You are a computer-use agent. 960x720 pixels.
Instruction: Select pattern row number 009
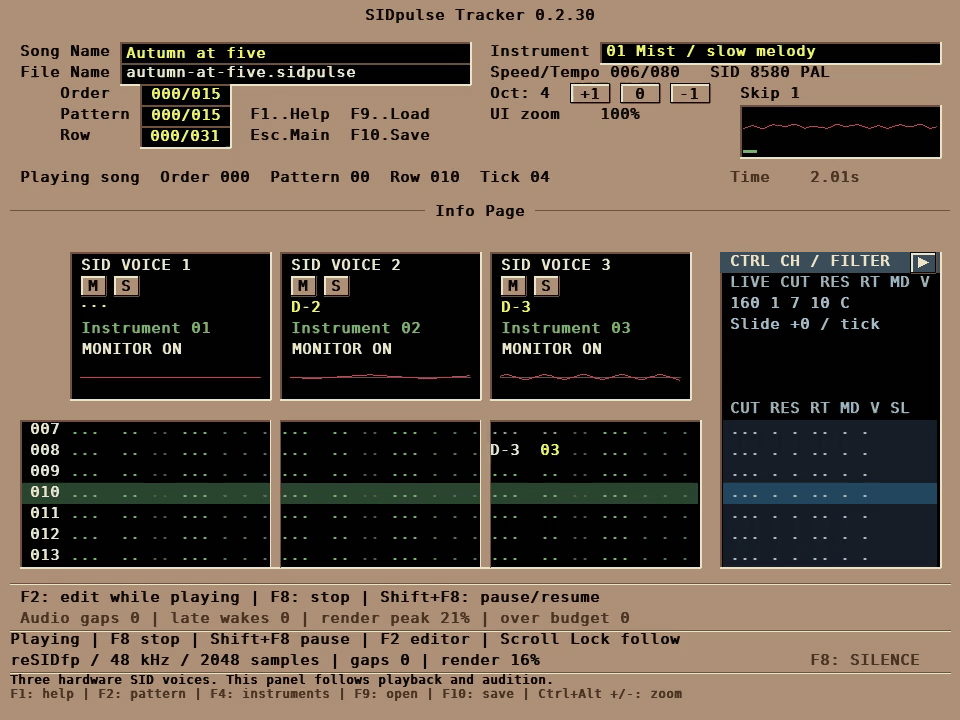(x=45, y=471)
